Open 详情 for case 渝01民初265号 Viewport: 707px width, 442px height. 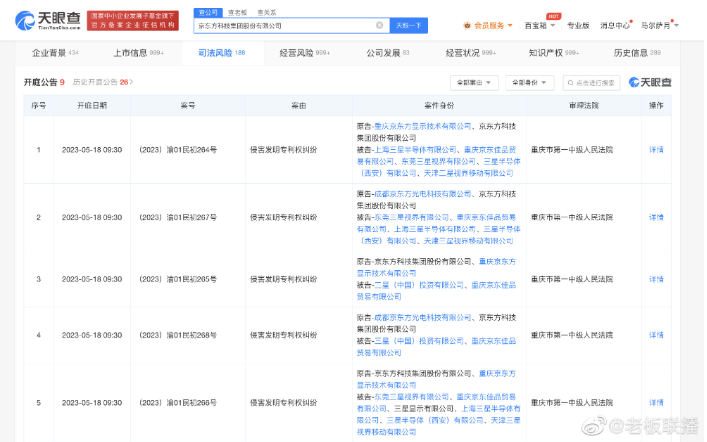656,279
